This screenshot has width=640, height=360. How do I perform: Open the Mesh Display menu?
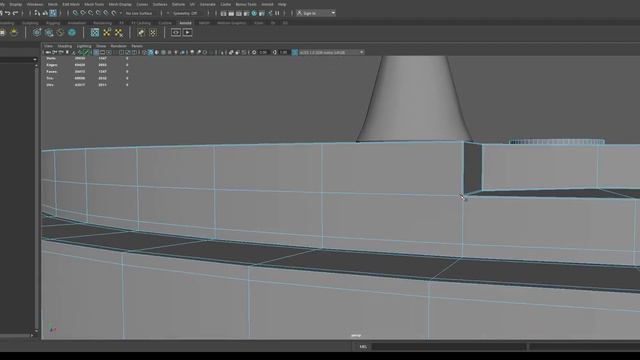[120, 4]
